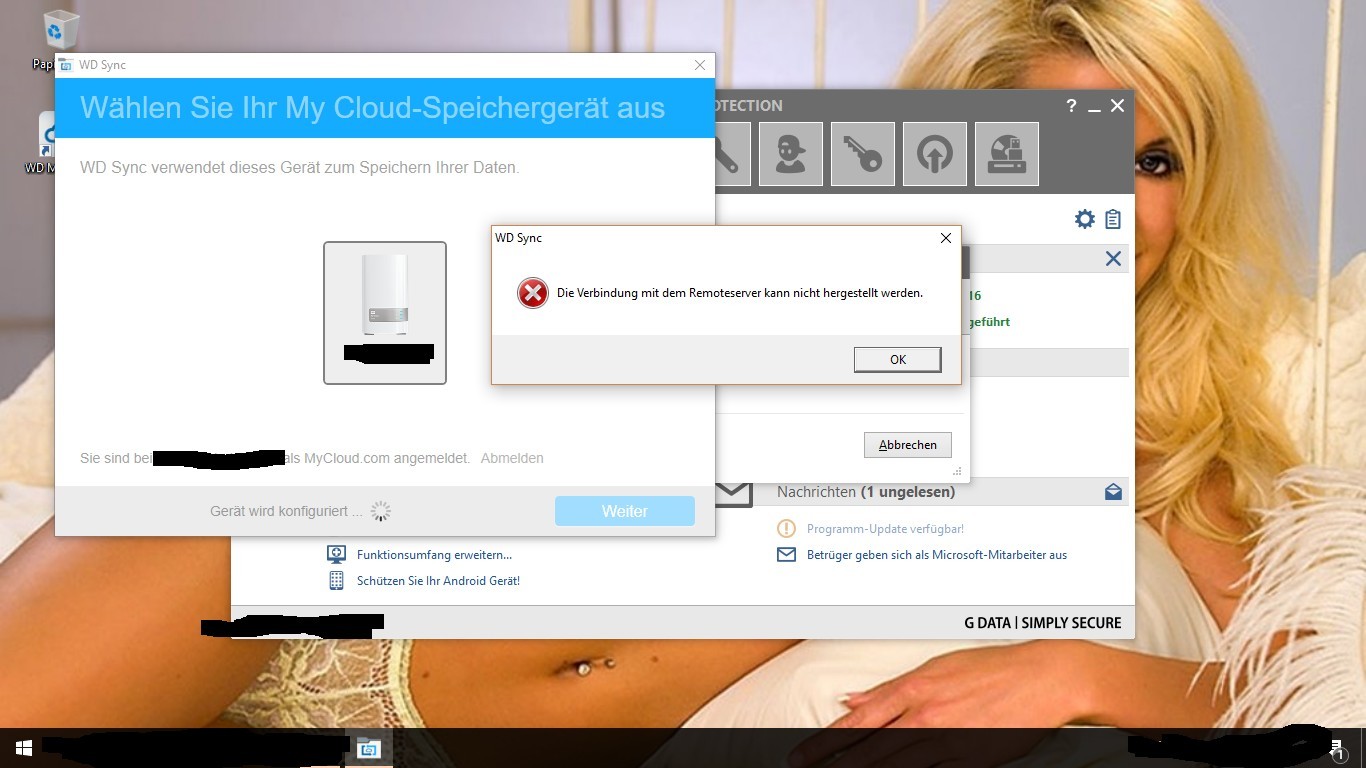This screenshot has height=768, width=1366.
Task: Click the loading spinner beside Gerät wird konfiguriert
Action: point(381,511)
